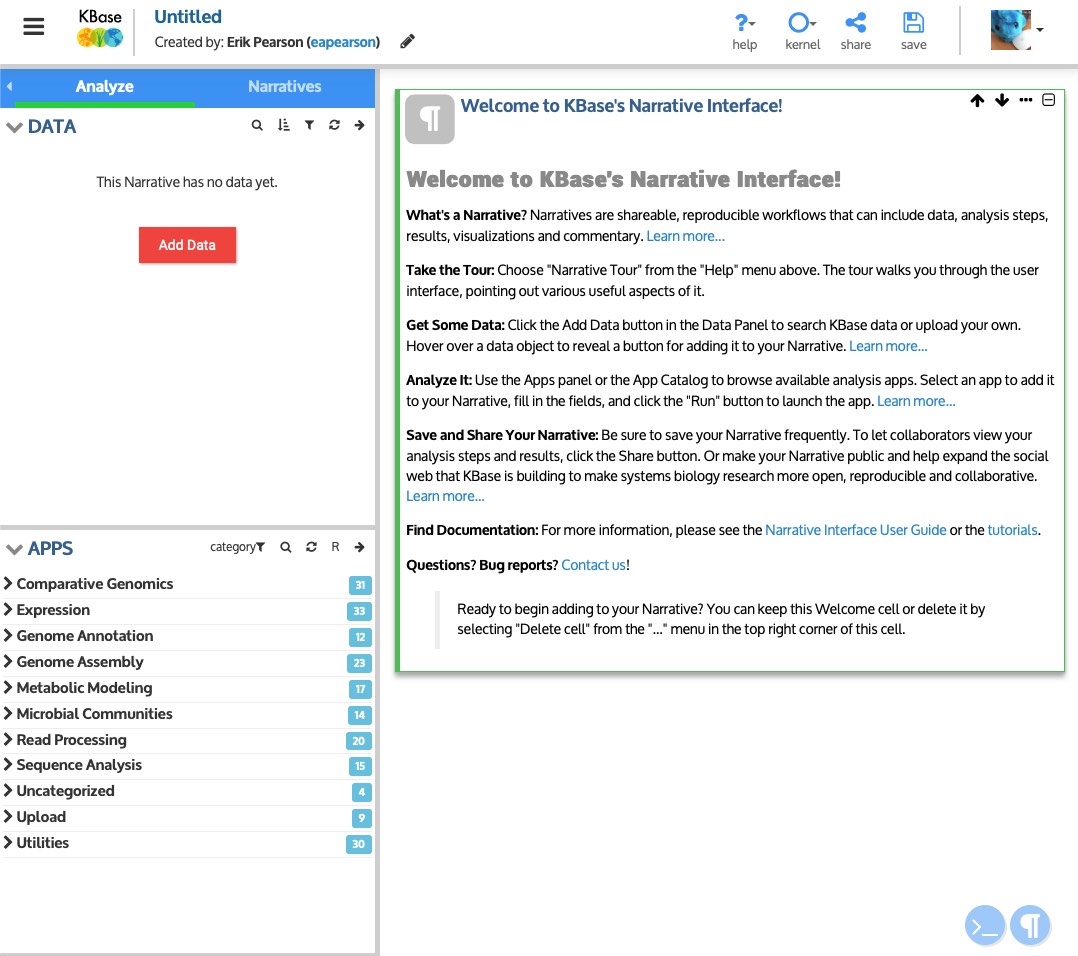The image size is (1078, 956).
Task: Click the search icon in the Apps panel
Action: 285,547
